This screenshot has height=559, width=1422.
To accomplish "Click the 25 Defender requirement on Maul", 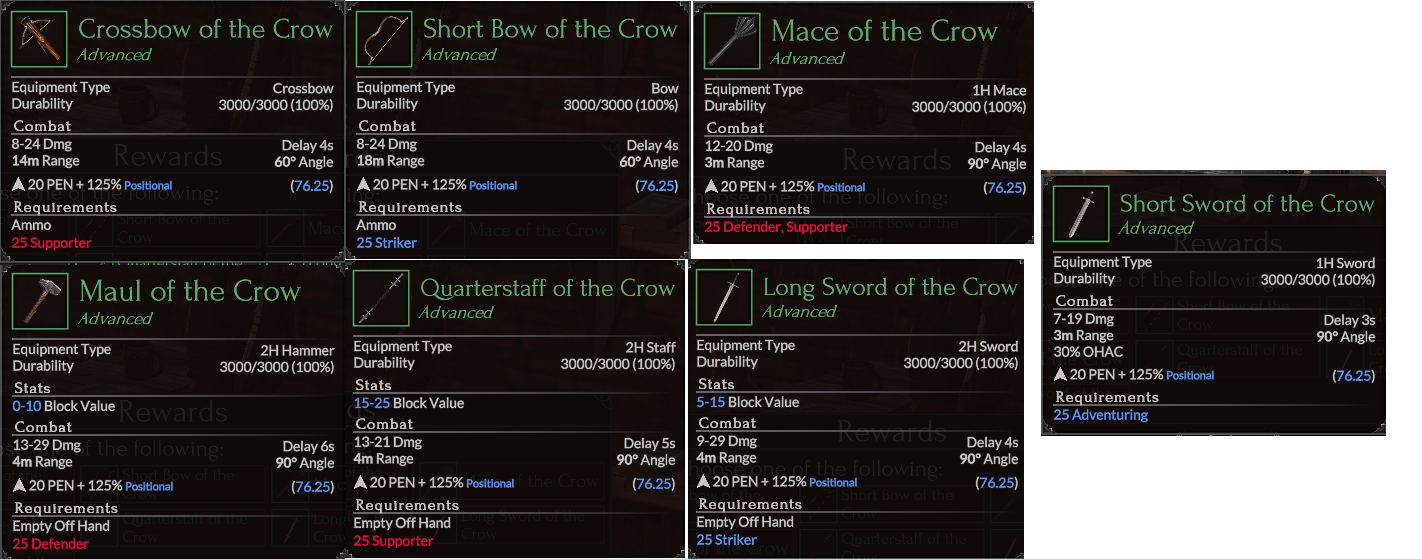I will tap(51, 544).
